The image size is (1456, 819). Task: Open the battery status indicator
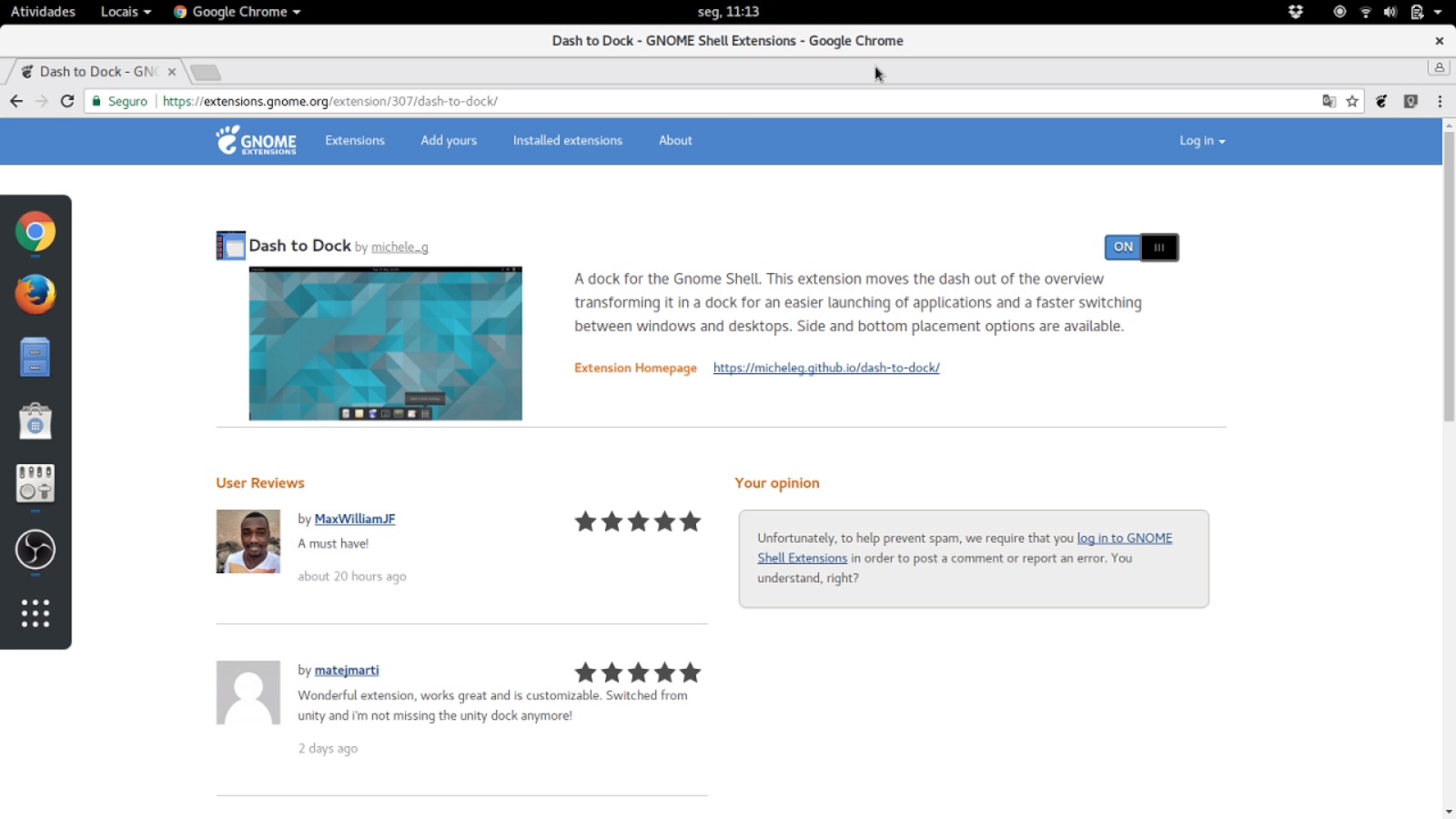pyautogui.click(x=1416, y=12)
